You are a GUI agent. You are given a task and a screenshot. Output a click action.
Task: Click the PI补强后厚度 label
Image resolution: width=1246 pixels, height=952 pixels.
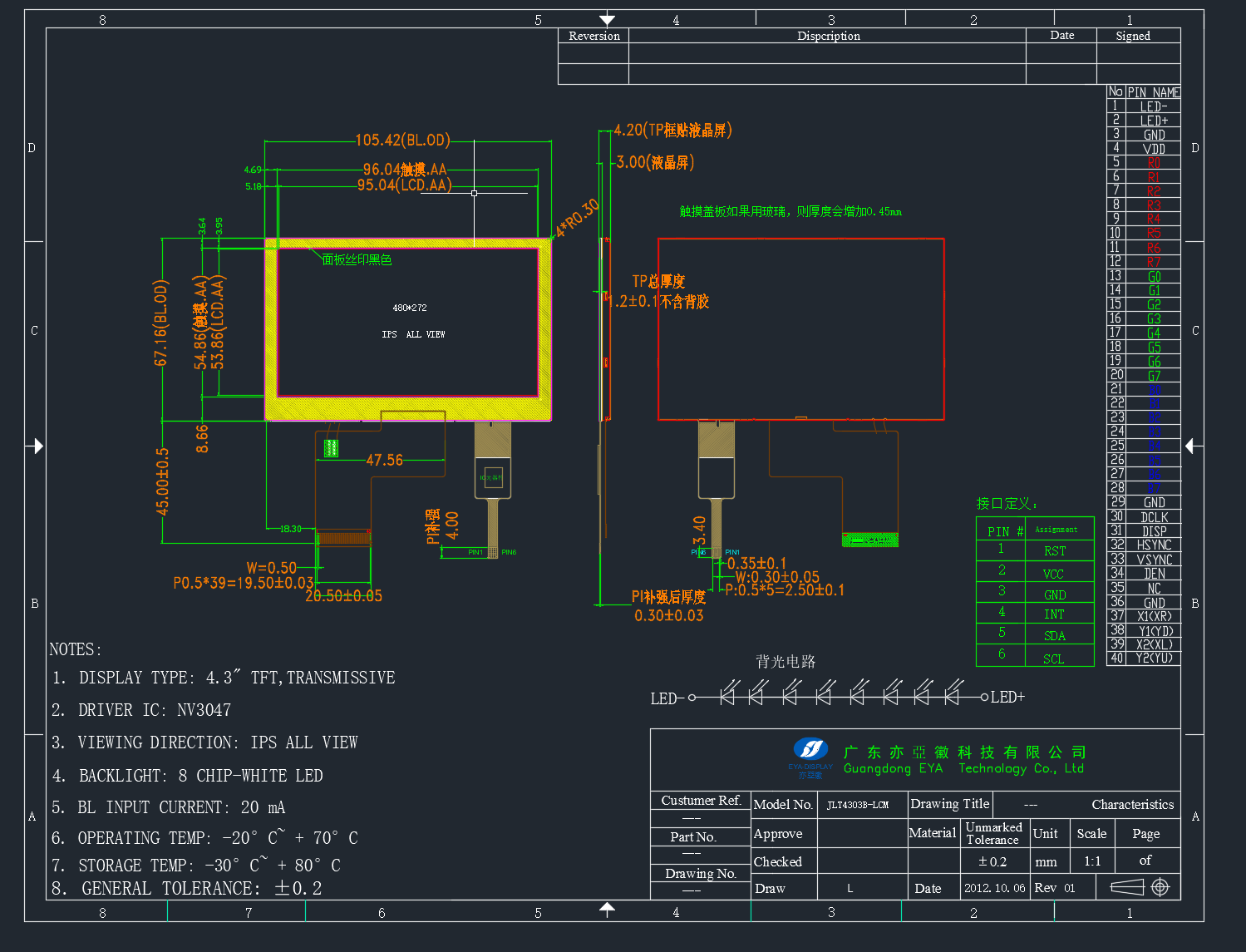pyautogui.click(x=668, y=597)
